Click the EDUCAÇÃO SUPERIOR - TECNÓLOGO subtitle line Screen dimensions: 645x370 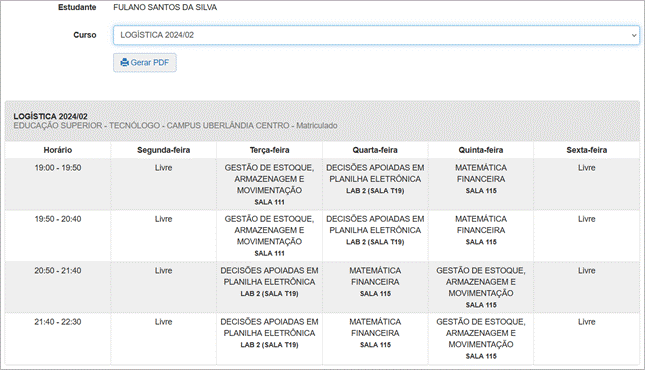[175, 126]
